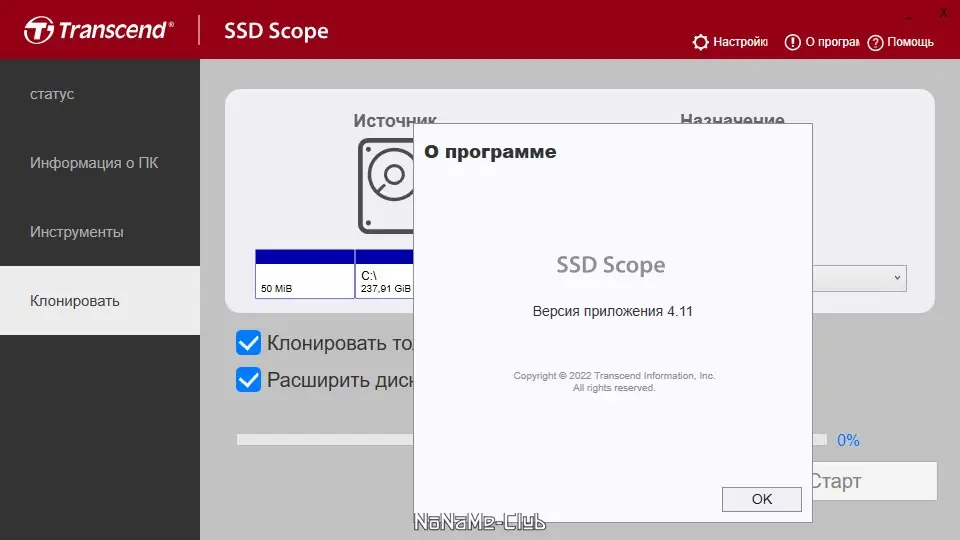Viewport: 960px width, 540px height.
Task: Click the About exclamation icon
Action: [x=792, y=42]
